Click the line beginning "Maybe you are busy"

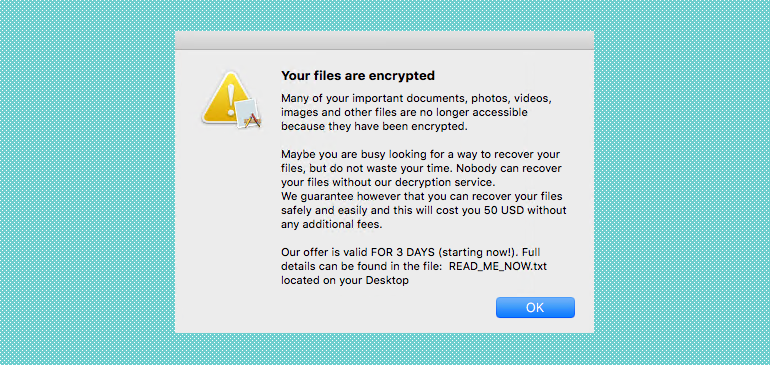tap(420, 155)
